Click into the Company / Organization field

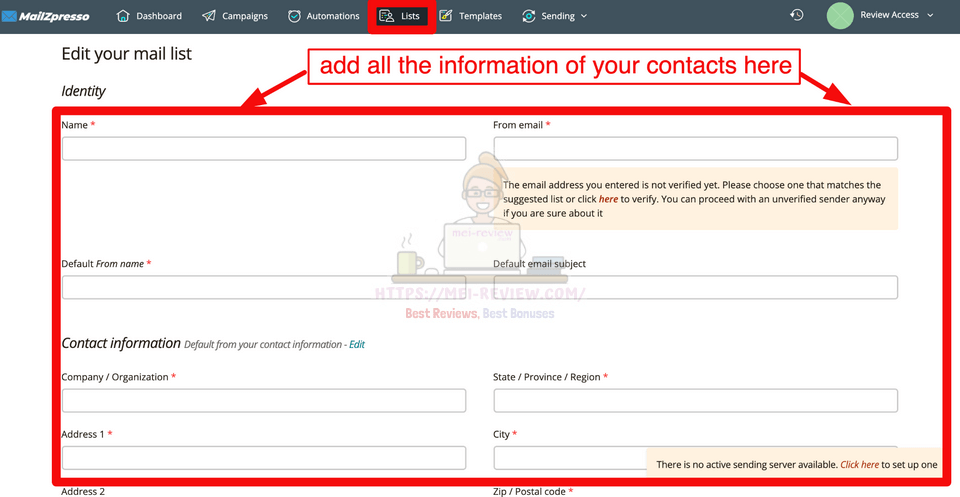coord(264,401)
